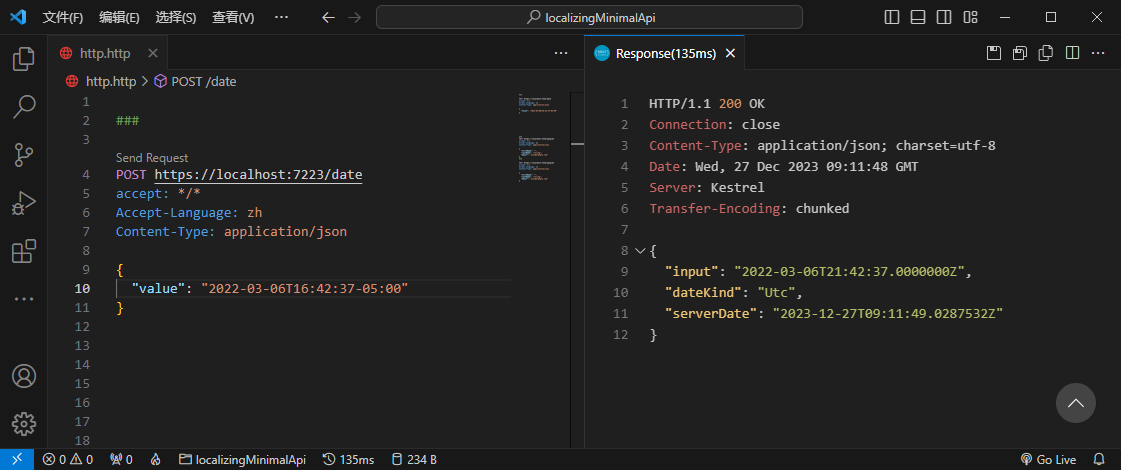Viewport: 1121px width, 470px height.
Task: Toggle the bottom panel layout button
Action: click(x=918, y=17)
